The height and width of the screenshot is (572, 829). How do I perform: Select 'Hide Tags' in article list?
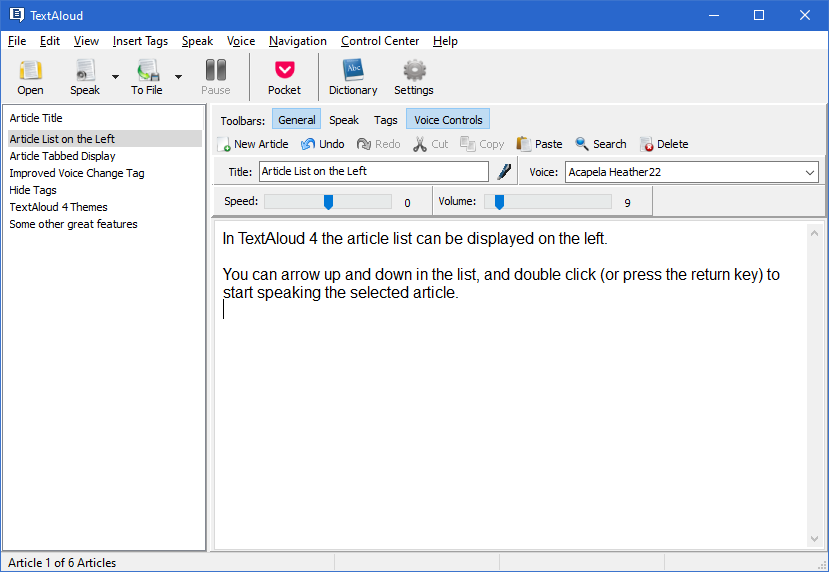[x=33, y=190]
